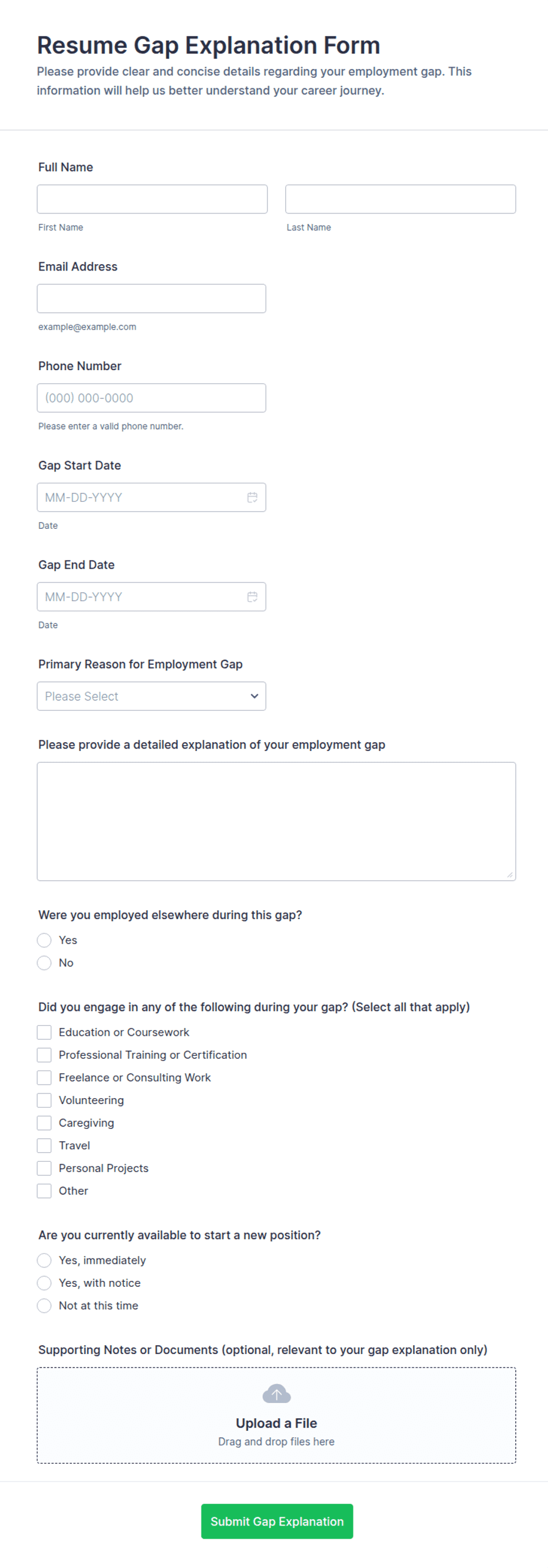
Task: Check the Education or Coursework box
Action: tap(44, 1032)
